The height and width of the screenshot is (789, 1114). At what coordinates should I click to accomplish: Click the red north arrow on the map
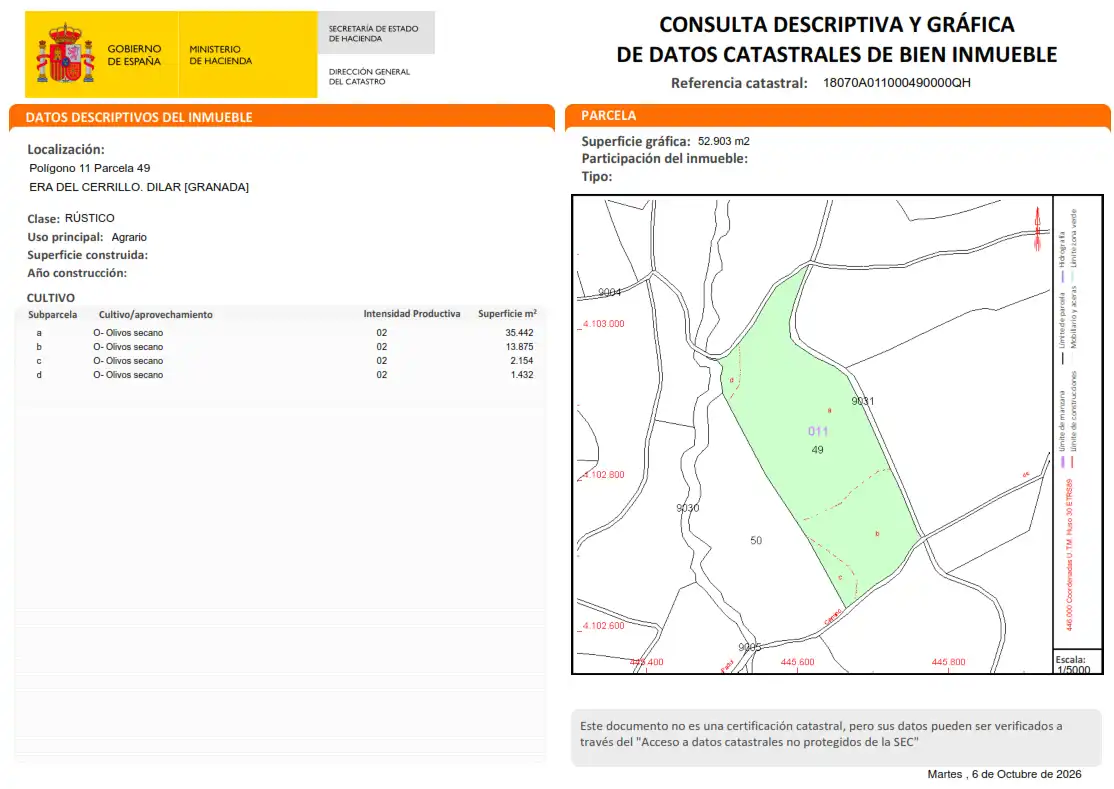point(1037,229)
